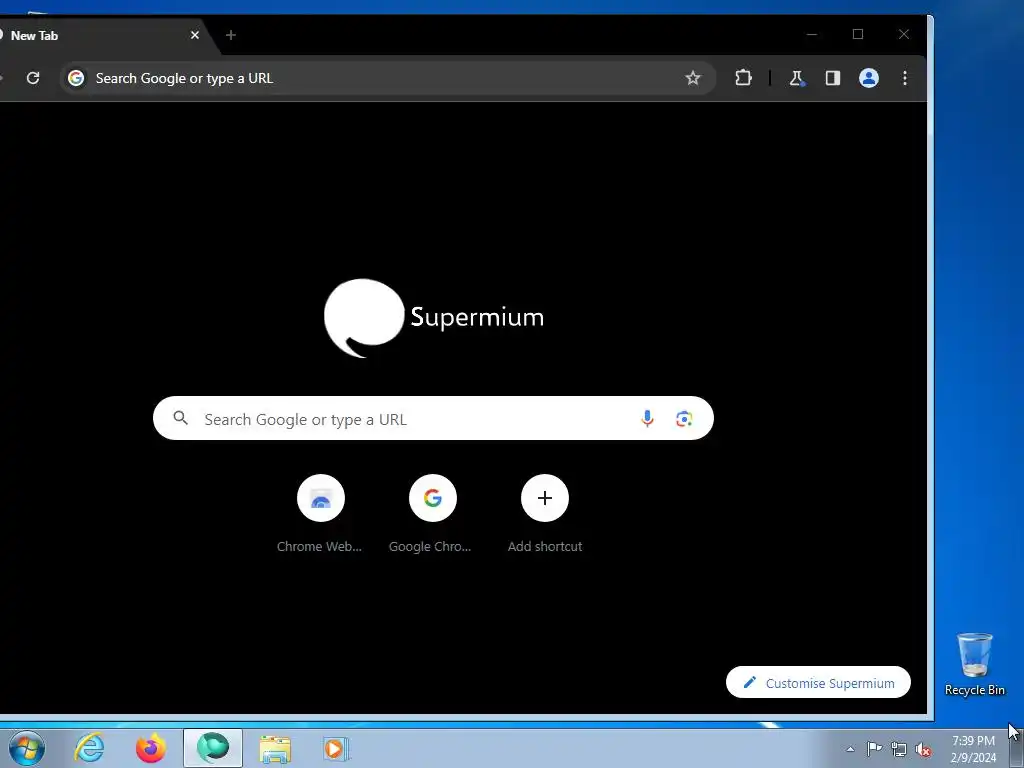This screenshot has width=1024, height=768.
Task: Click the magnifier icon in the page search box
Action: coord(181,418)
